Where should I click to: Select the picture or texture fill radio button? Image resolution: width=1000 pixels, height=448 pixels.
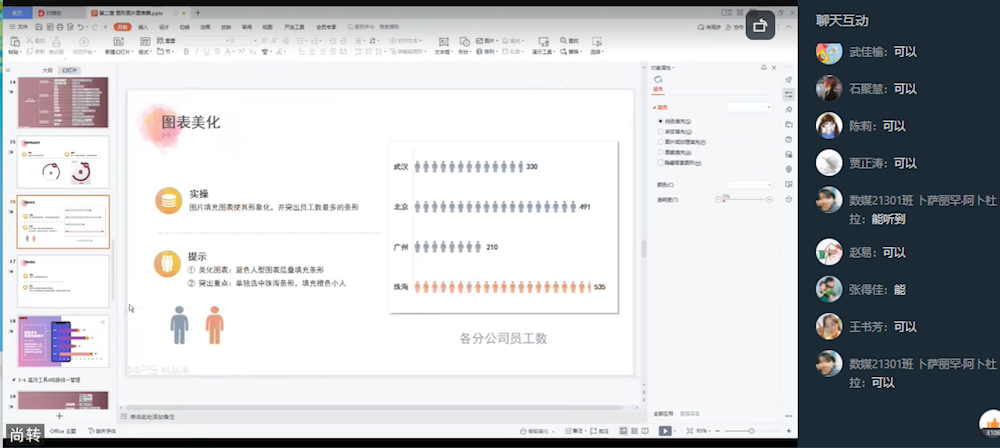[660, 142]
